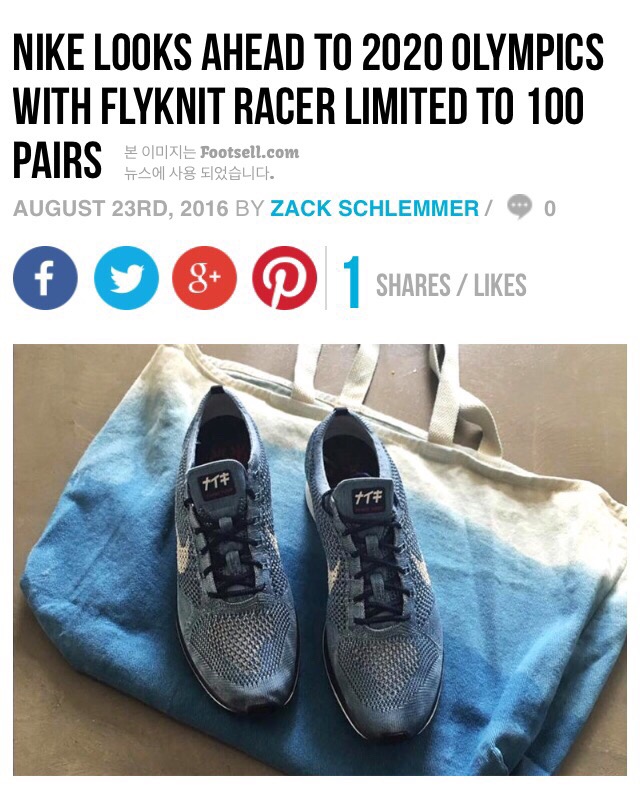The height and width of the screenshot is (797, 640).
Task: Pin the article on Pinterest
Action: click(x=284, y=278)
